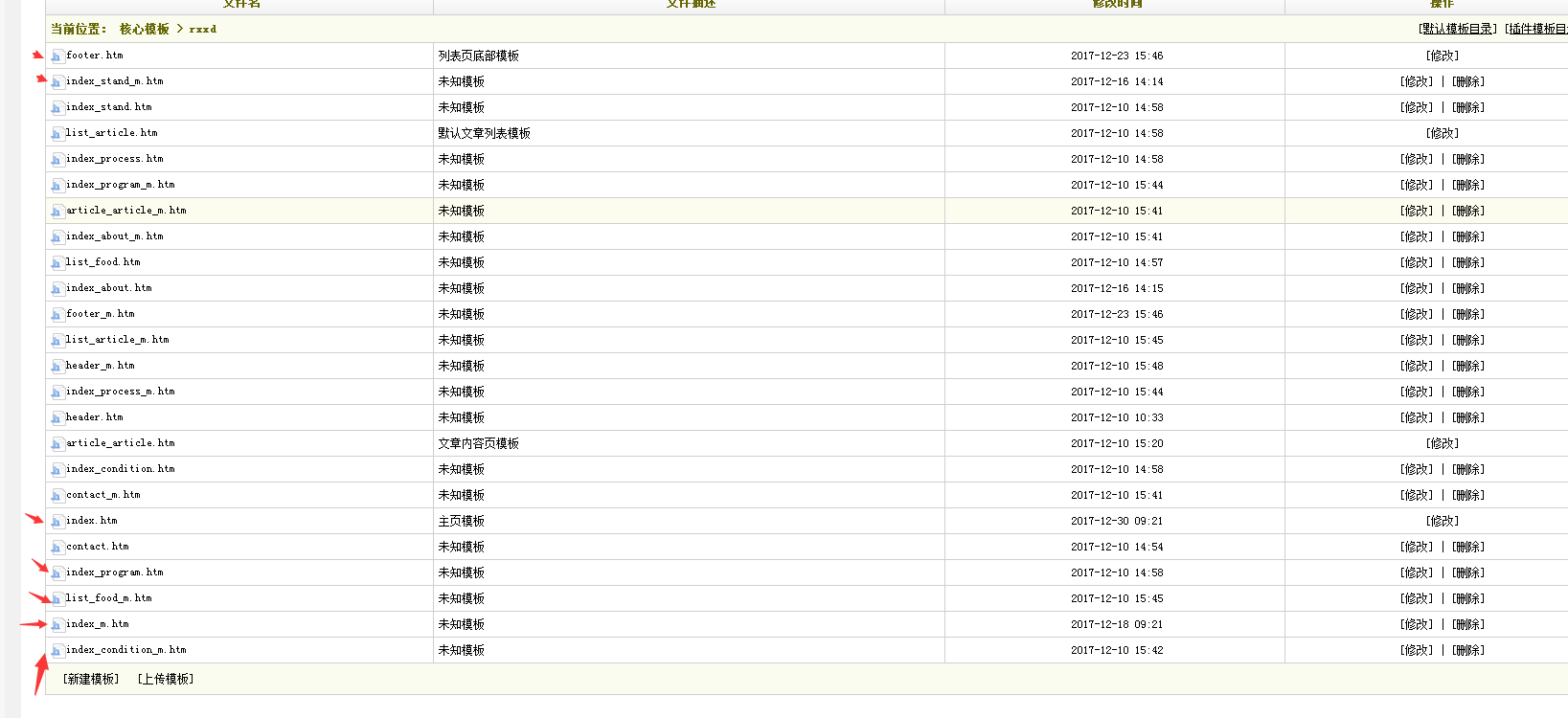Image resolution: width=1568 pixels, height=718 pixels.
Task: Click 修改 for contact.htm
Action: point(1417,548)
